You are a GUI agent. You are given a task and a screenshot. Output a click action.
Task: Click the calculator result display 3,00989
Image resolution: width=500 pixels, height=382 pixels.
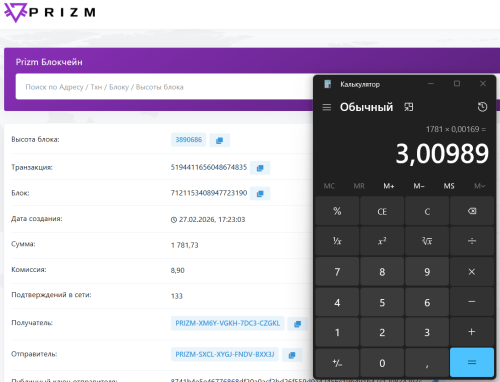442,154
